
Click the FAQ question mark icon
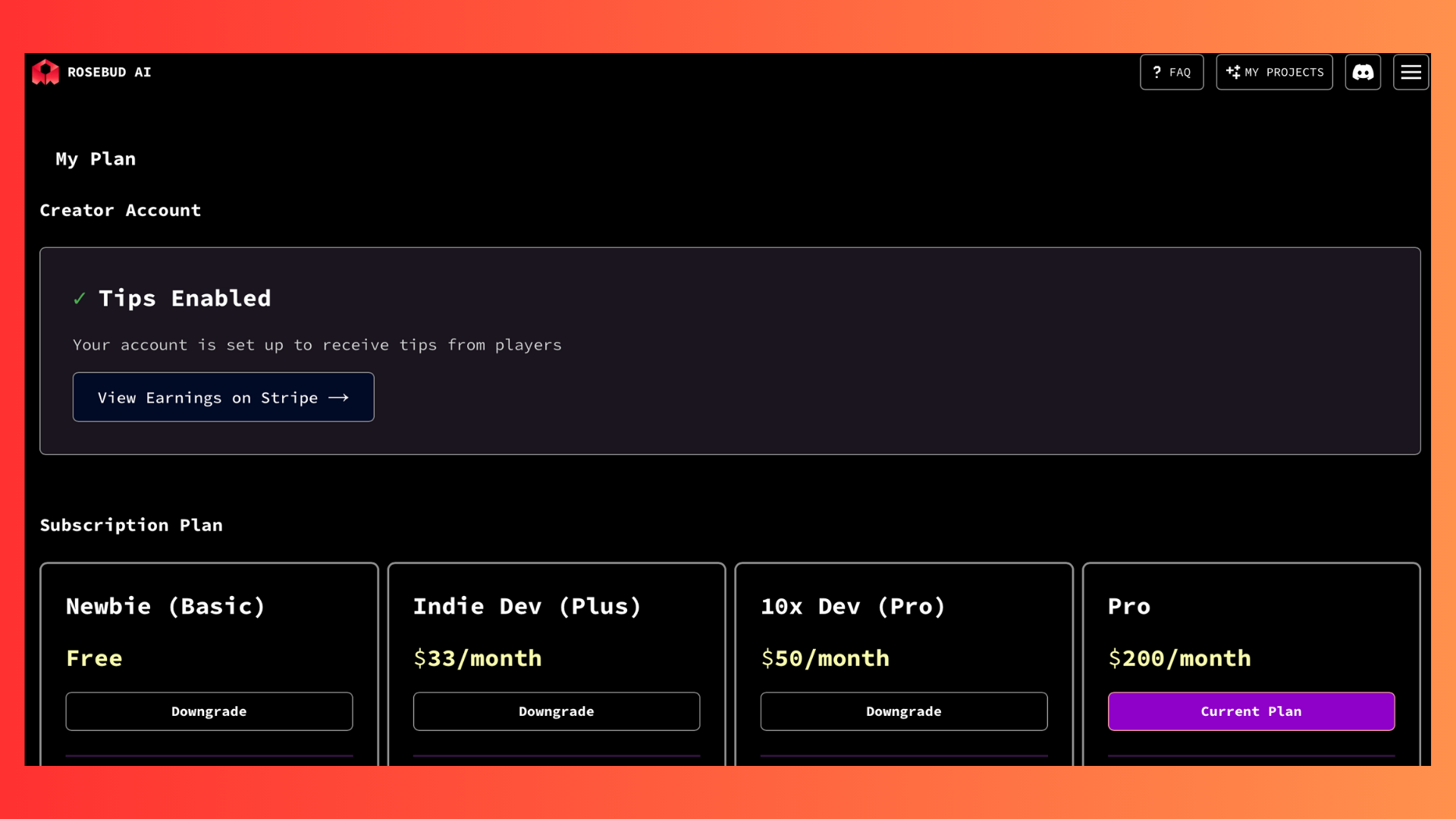coord(1156,72)
